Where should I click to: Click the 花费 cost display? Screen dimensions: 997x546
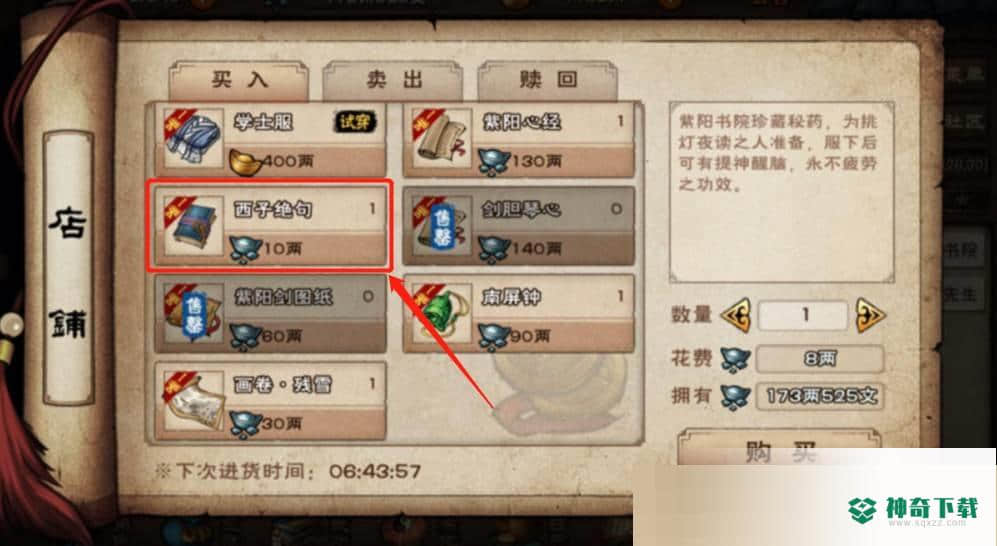pyautogui.click(x=820, y=359)
